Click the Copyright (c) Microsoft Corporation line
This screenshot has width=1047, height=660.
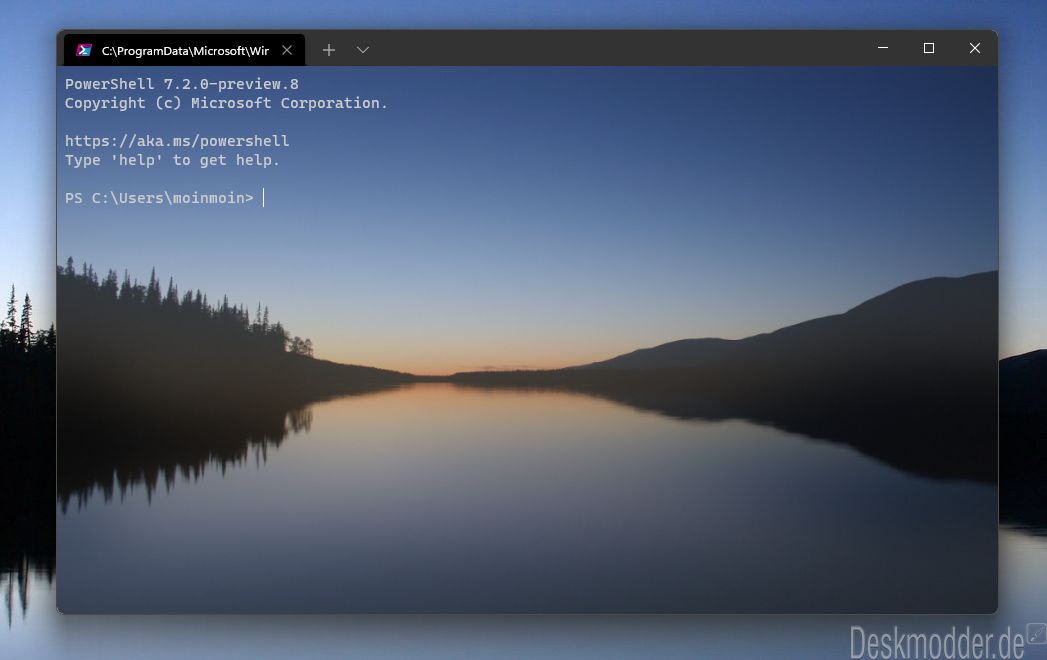(x=226, y=103)
